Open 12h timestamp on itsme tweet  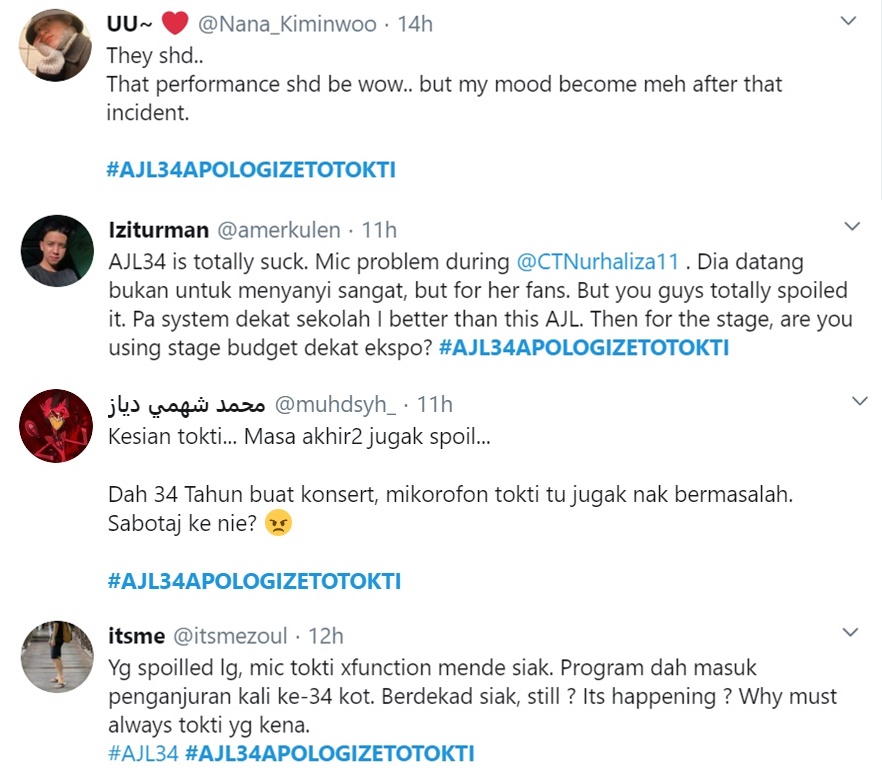pyautogui.click(x=326, y=636)
